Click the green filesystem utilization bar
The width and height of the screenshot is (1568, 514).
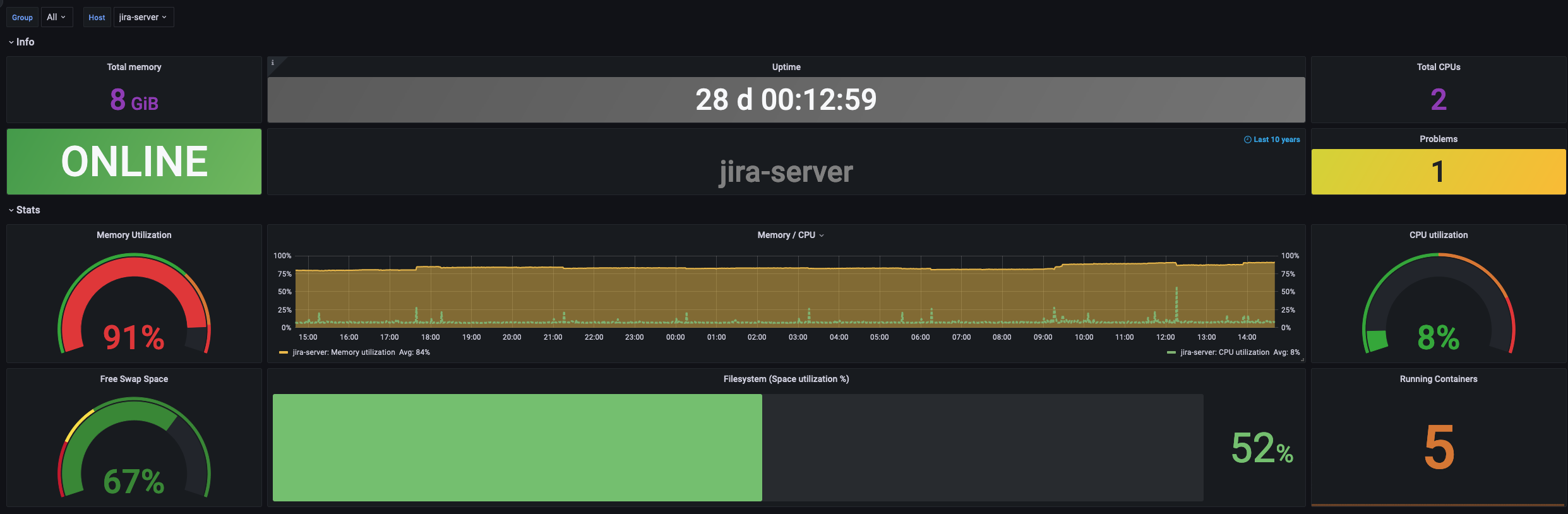pos(517,448)
